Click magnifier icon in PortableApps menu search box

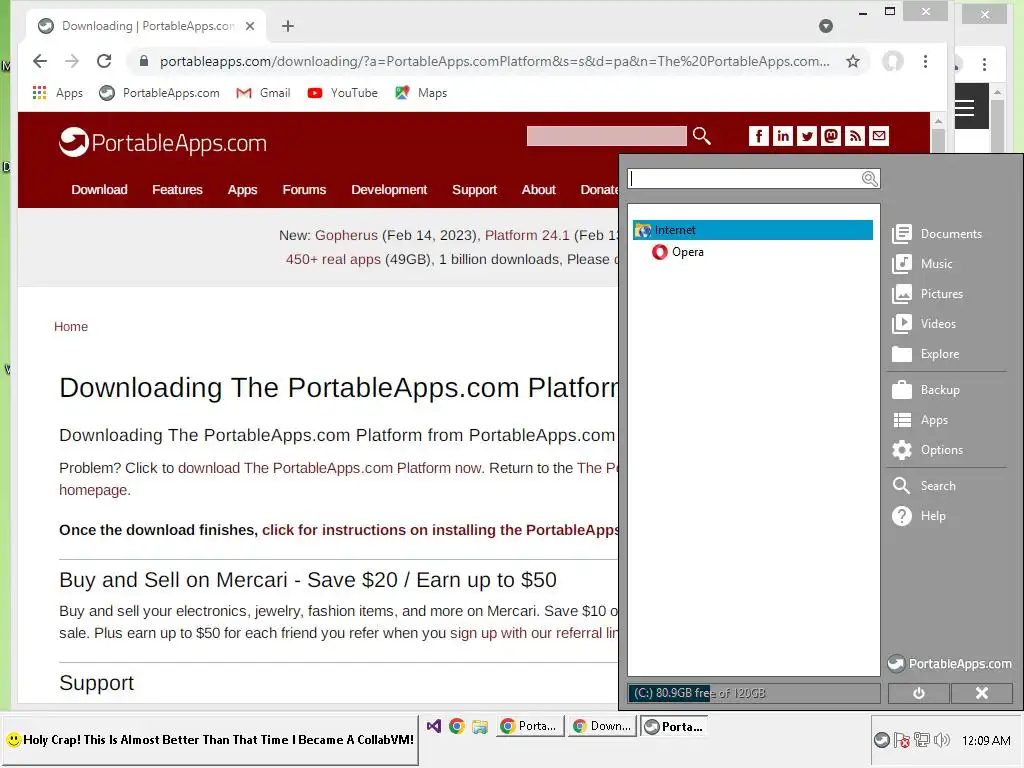point(869,179)
